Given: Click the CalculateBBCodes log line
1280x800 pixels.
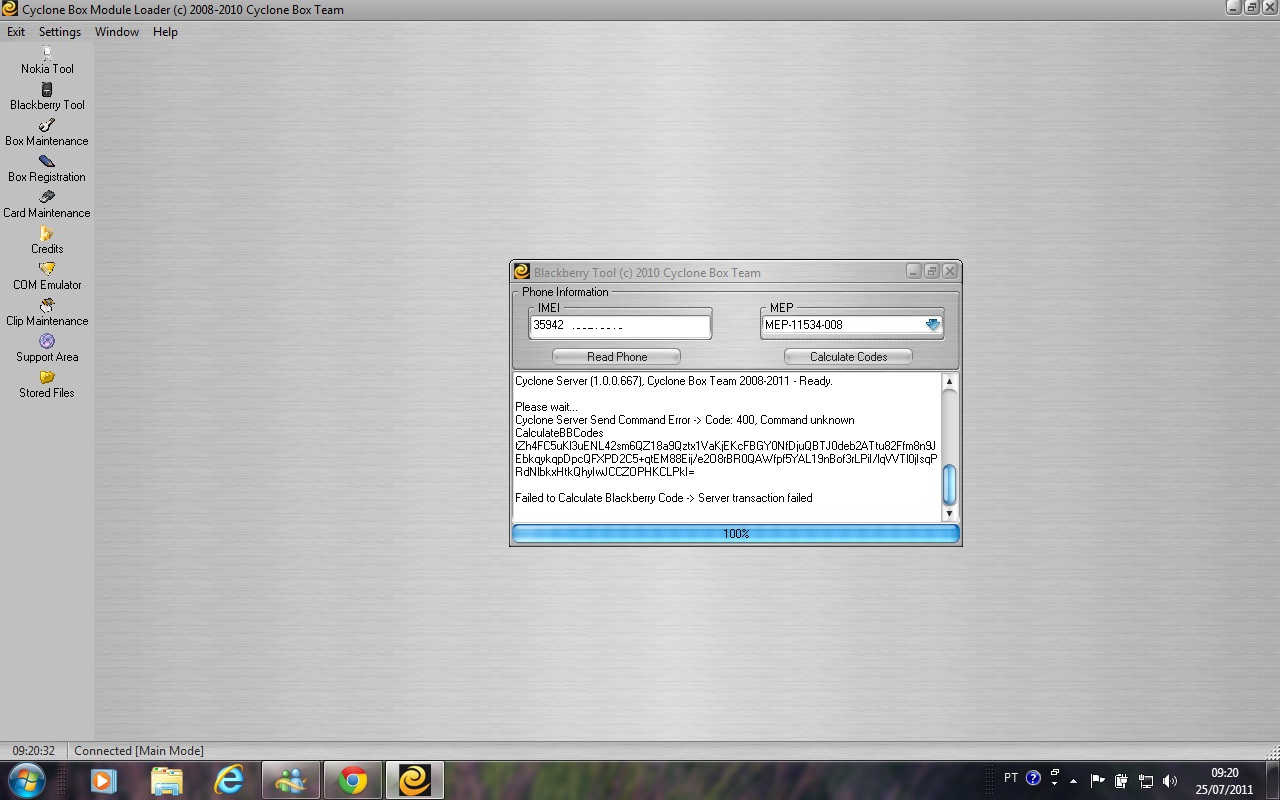Looking at the screenshot, I should 559,433.
